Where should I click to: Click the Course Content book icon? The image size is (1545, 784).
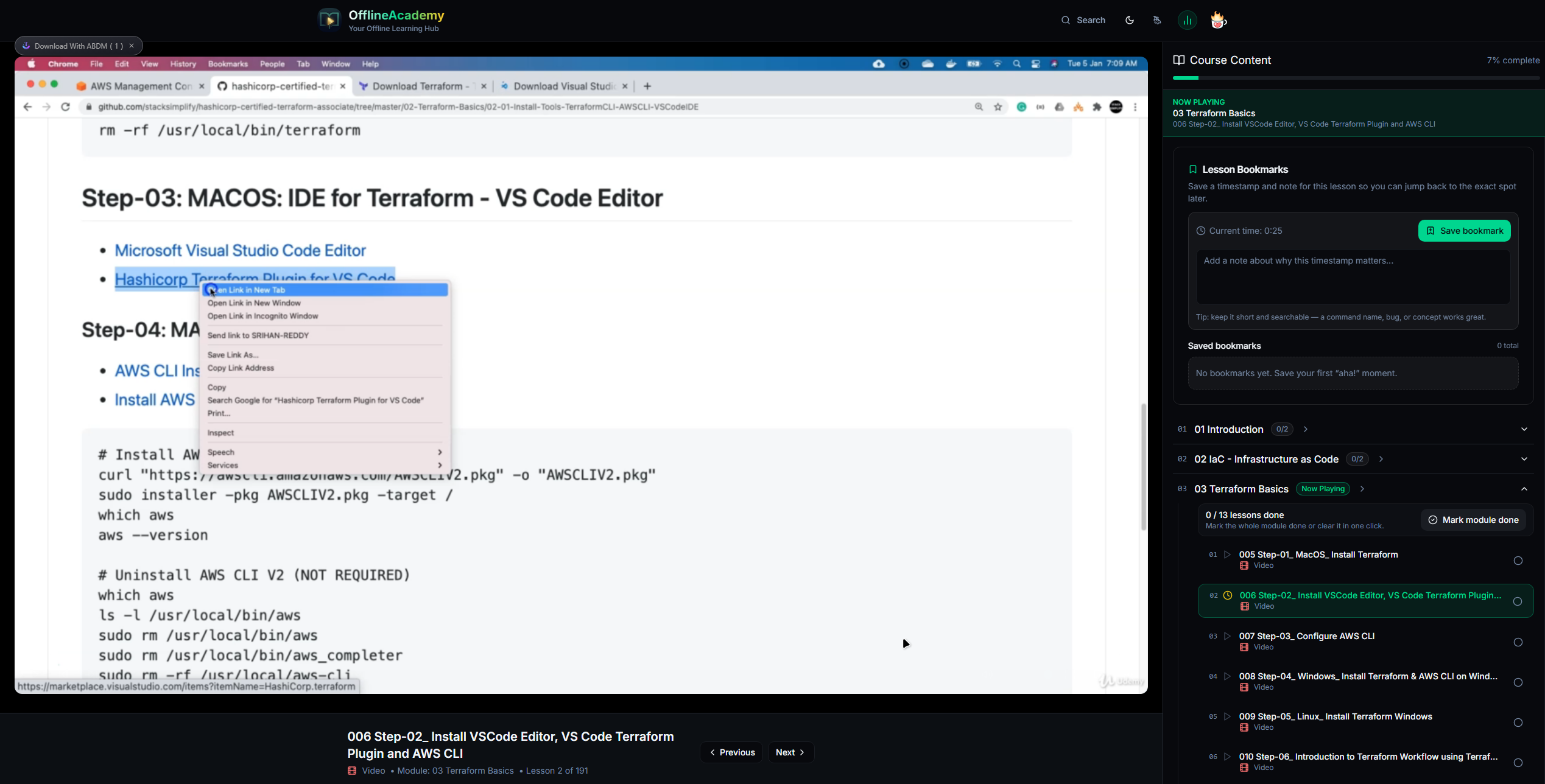click(1179, 60)
